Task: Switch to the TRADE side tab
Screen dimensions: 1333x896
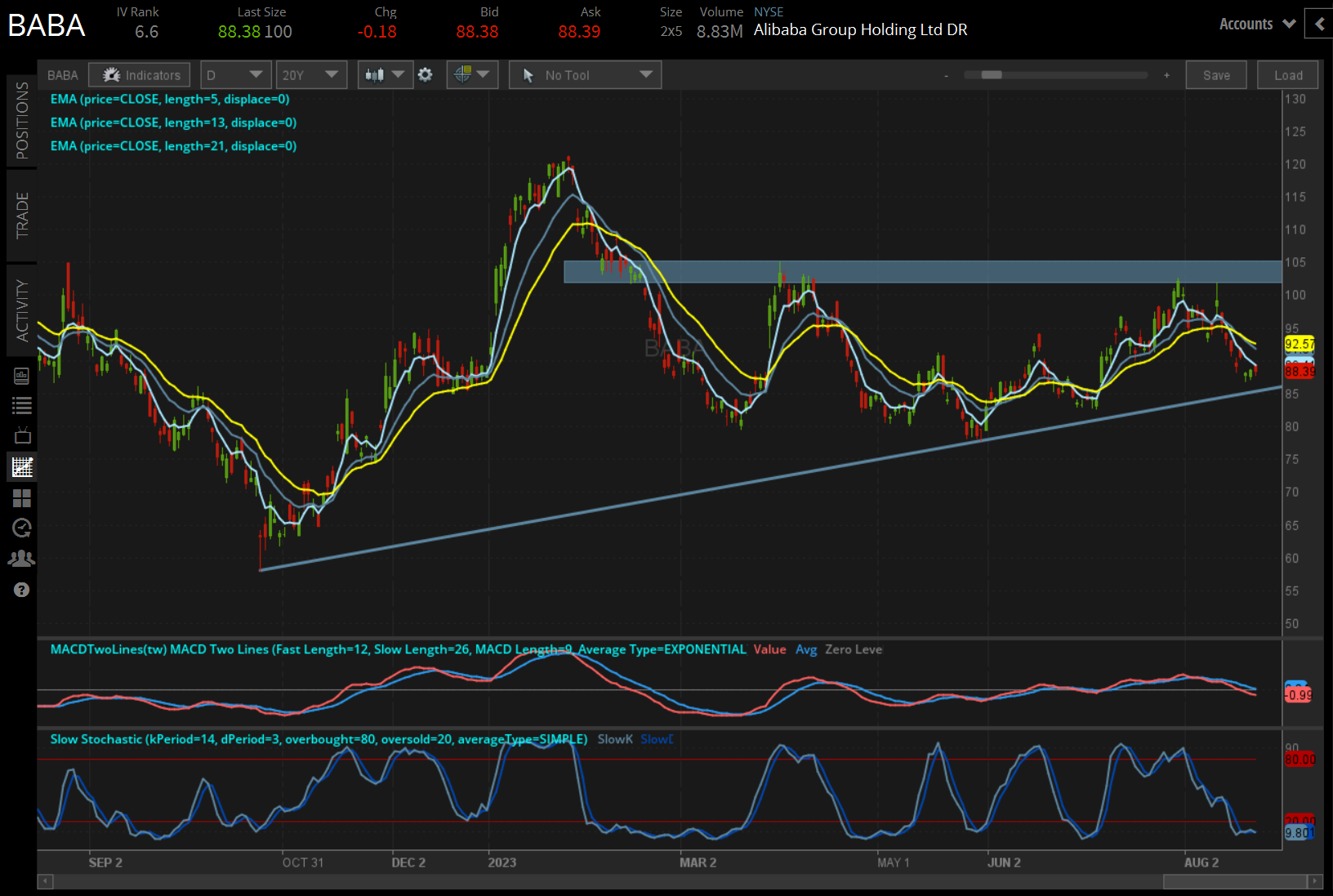Action: [x=22, y=216]
